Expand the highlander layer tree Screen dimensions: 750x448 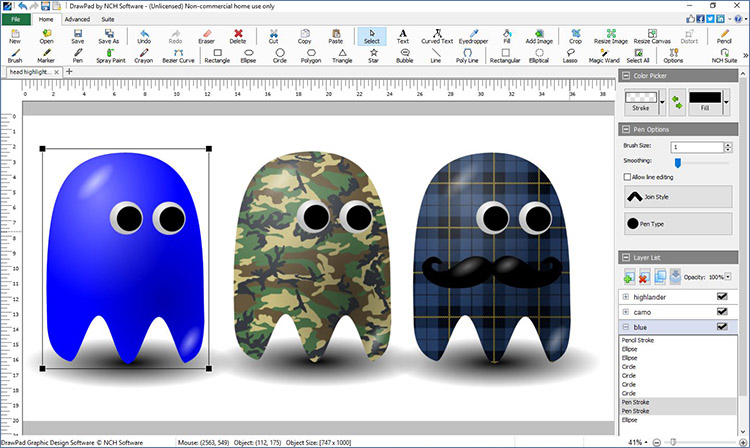click(x=626, y=297)
